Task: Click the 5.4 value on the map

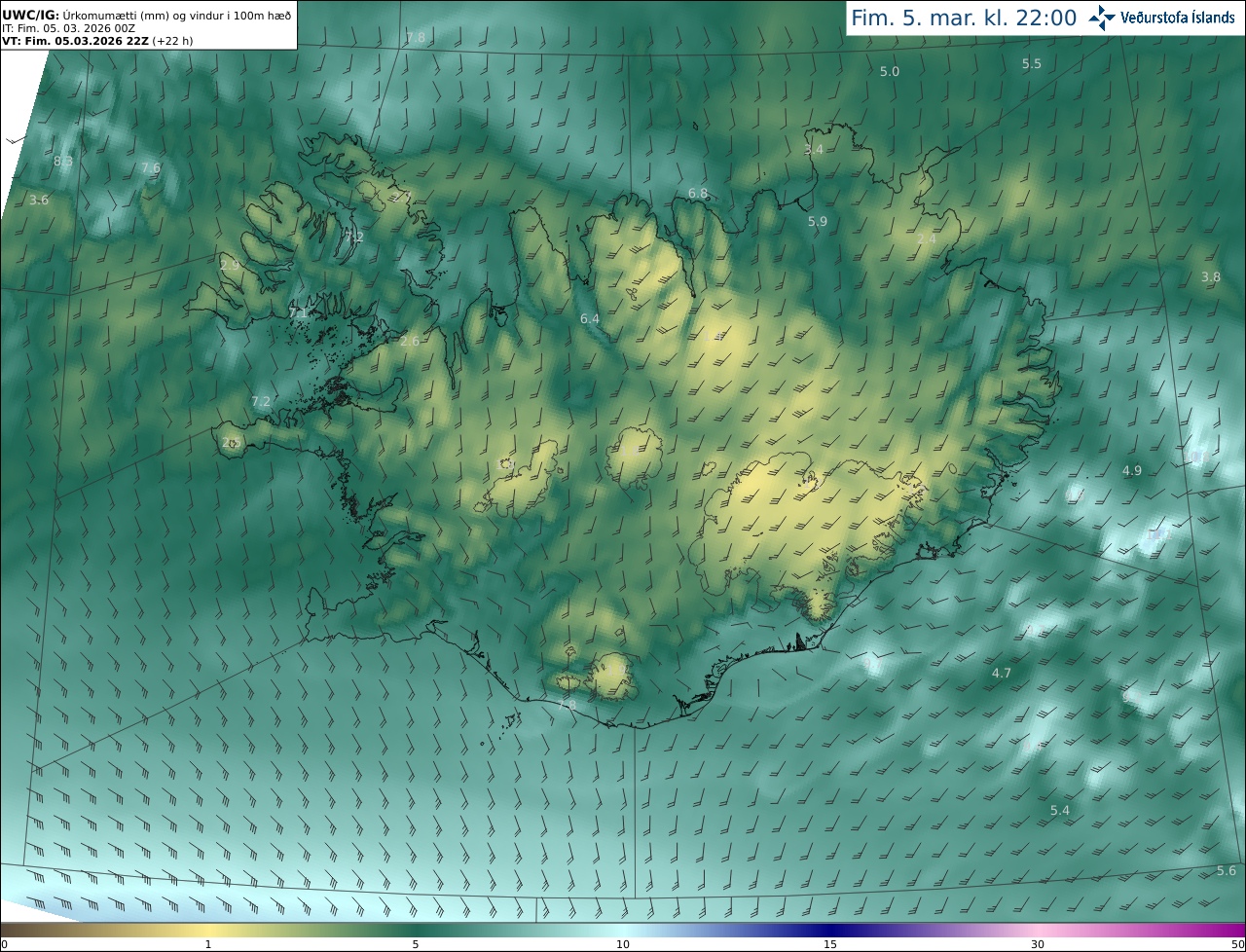Action: point(1060,811)
